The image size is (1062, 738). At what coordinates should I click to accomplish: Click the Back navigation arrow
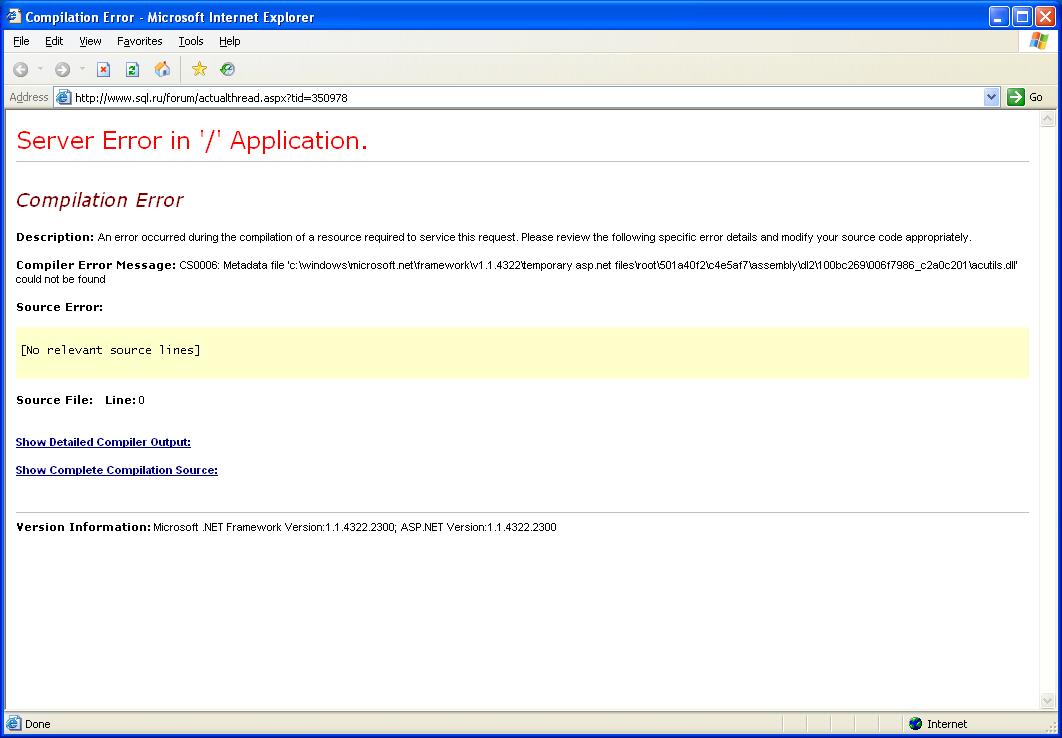(x=20, y=69)
